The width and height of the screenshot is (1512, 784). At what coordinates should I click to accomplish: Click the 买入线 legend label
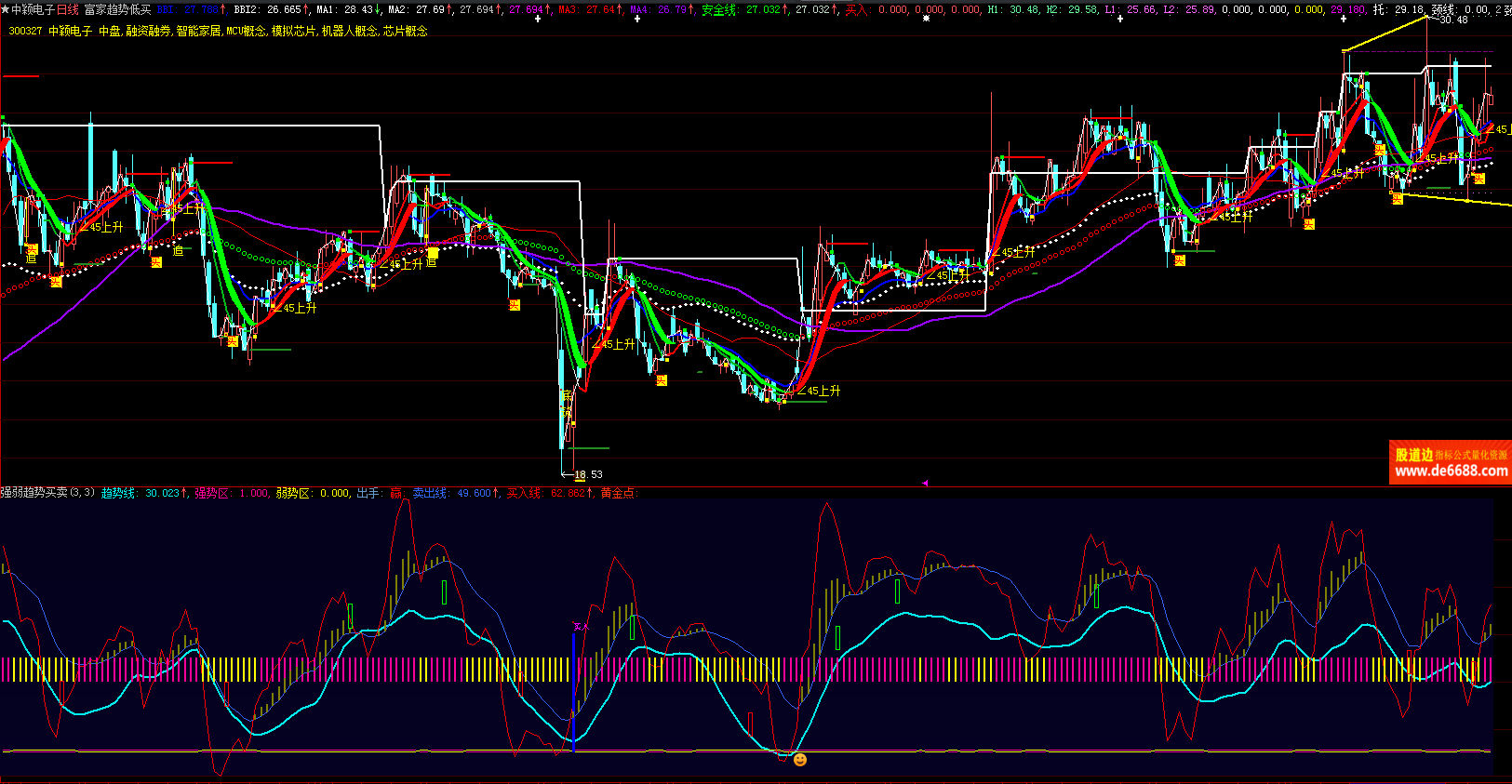point(524,493)
